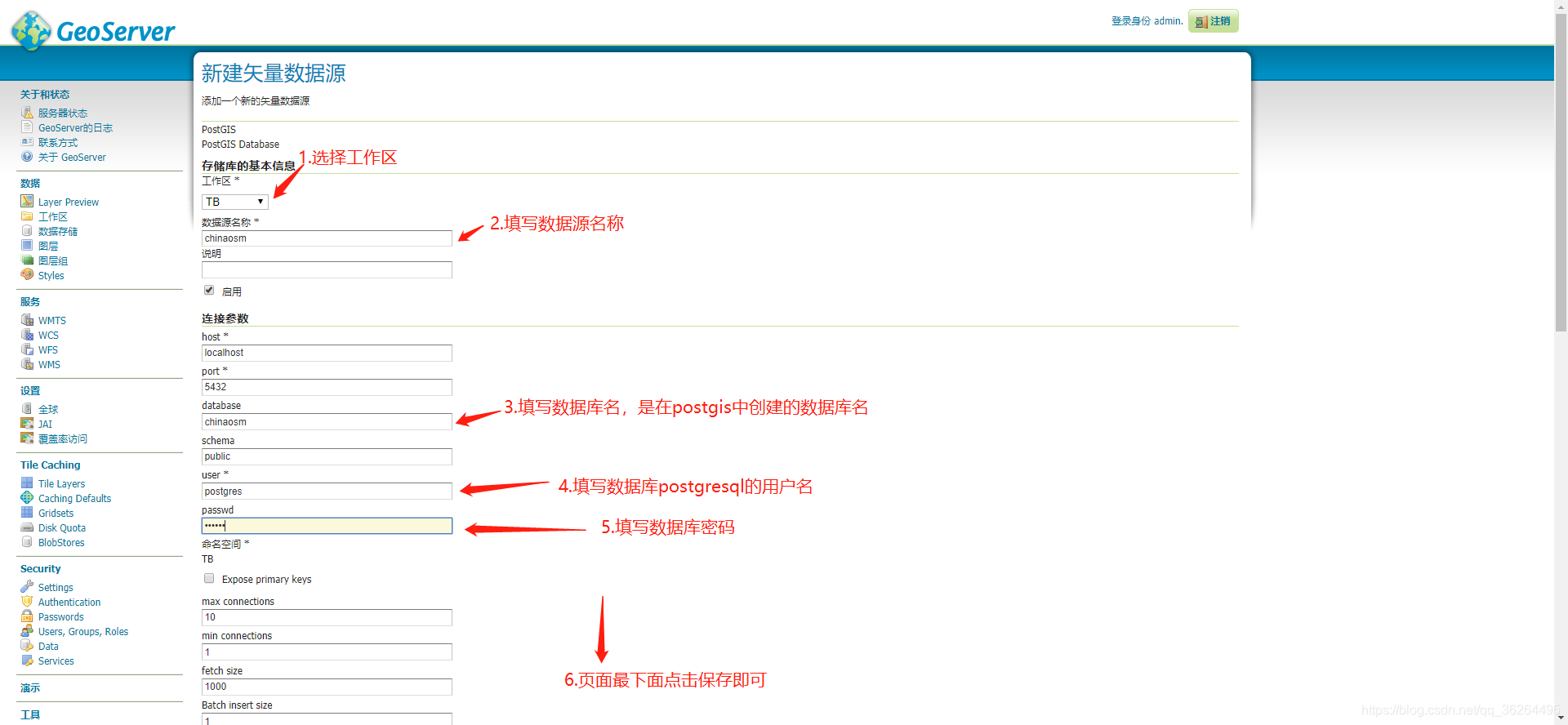Image resolution: width=1568 pixels, height=725 pixels.
Task: Click the WMTS service icon
Action: pyautogui.click(x=27, y=320)
